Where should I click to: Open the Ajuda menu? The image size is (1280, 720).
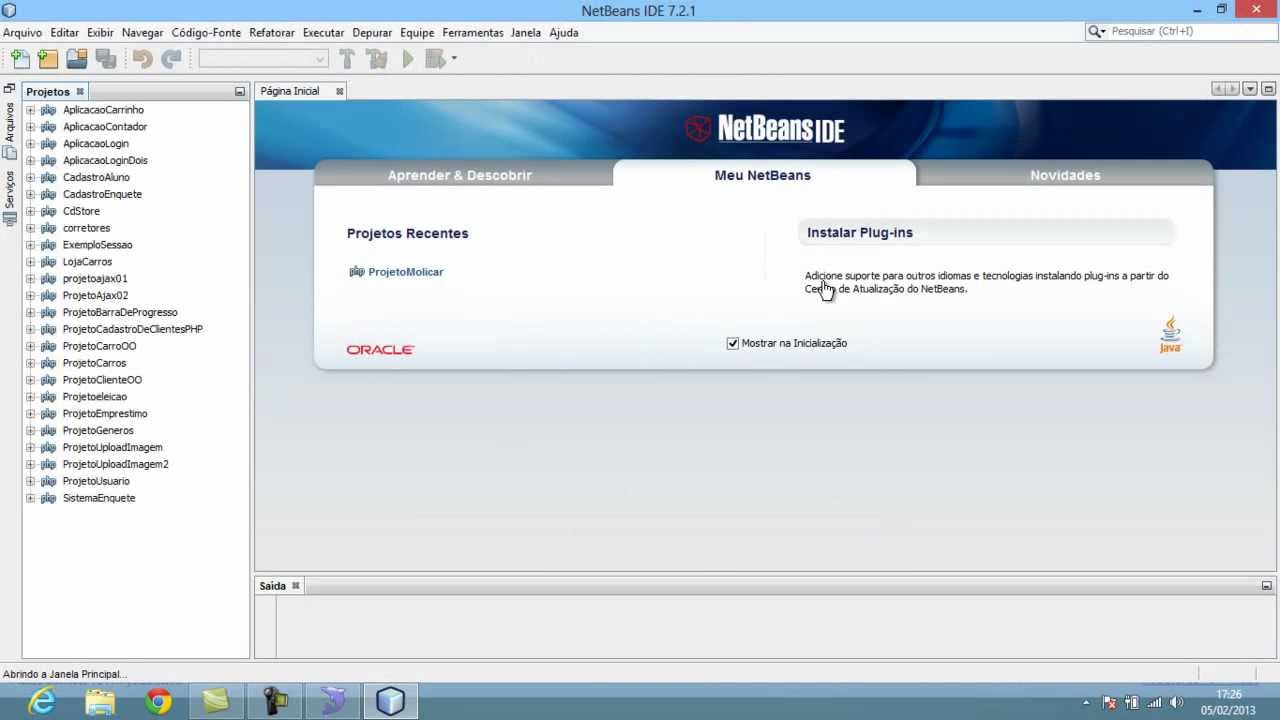pyautogui.click(x=564, y=32)
